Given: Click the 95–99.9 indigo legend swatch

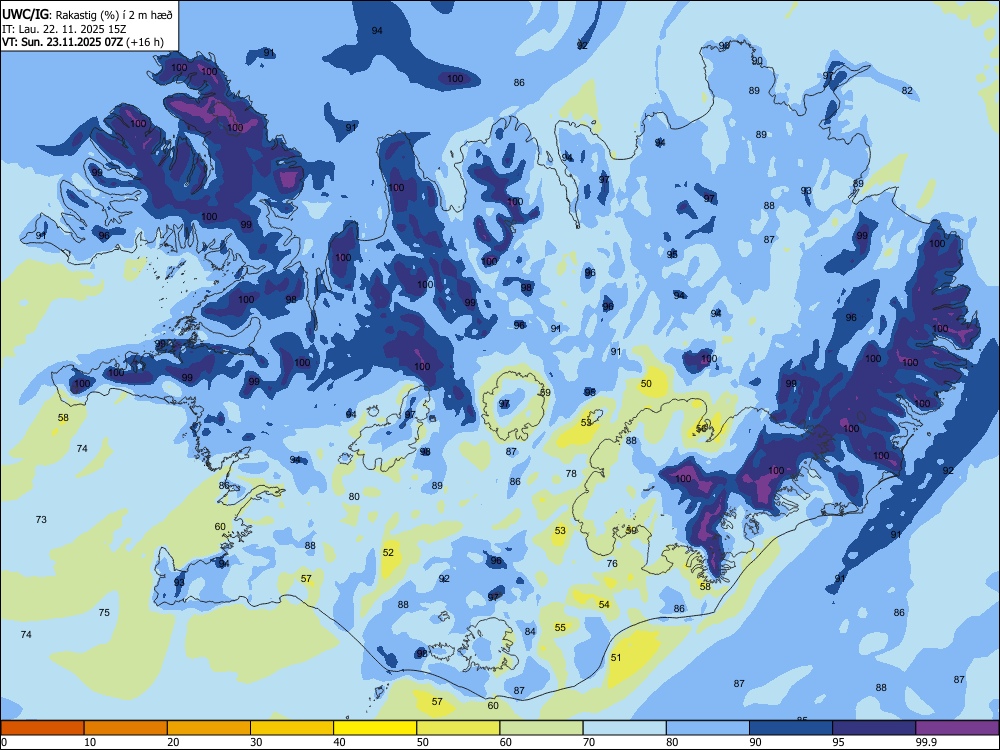Looking at the screenshot, I should coord(874,728).
